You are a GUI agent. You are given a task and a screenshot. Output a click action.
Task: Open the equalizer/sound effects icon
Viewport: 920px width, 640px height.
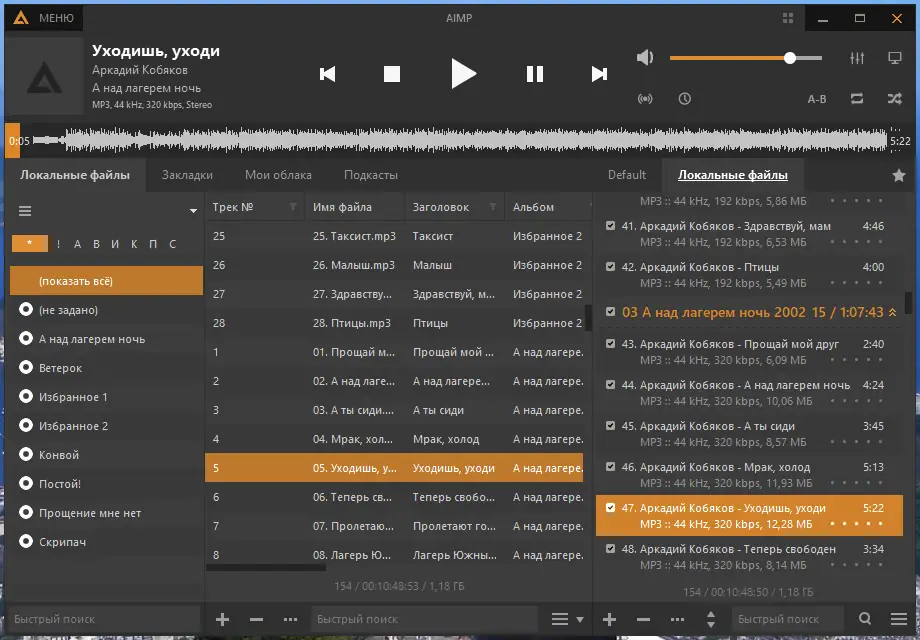click(857, 57)
